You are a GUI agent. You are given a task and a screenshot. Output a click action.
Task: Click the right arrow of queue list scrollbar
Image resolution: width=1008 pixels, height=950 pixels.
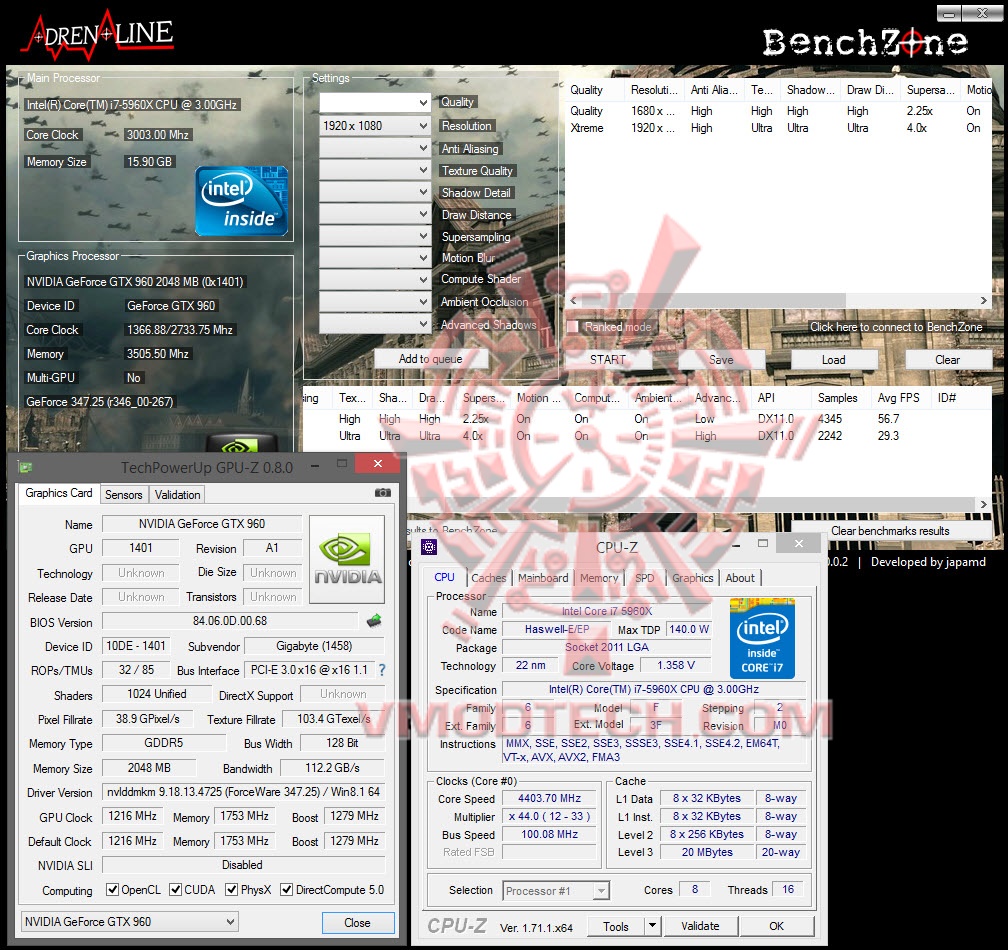(984, 300)
